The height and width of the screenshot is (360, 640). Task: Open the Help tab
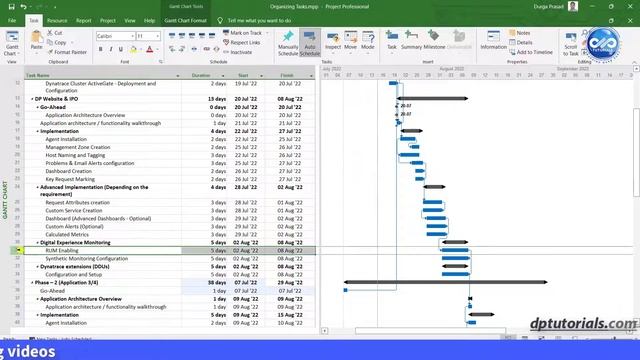[149, 20]
